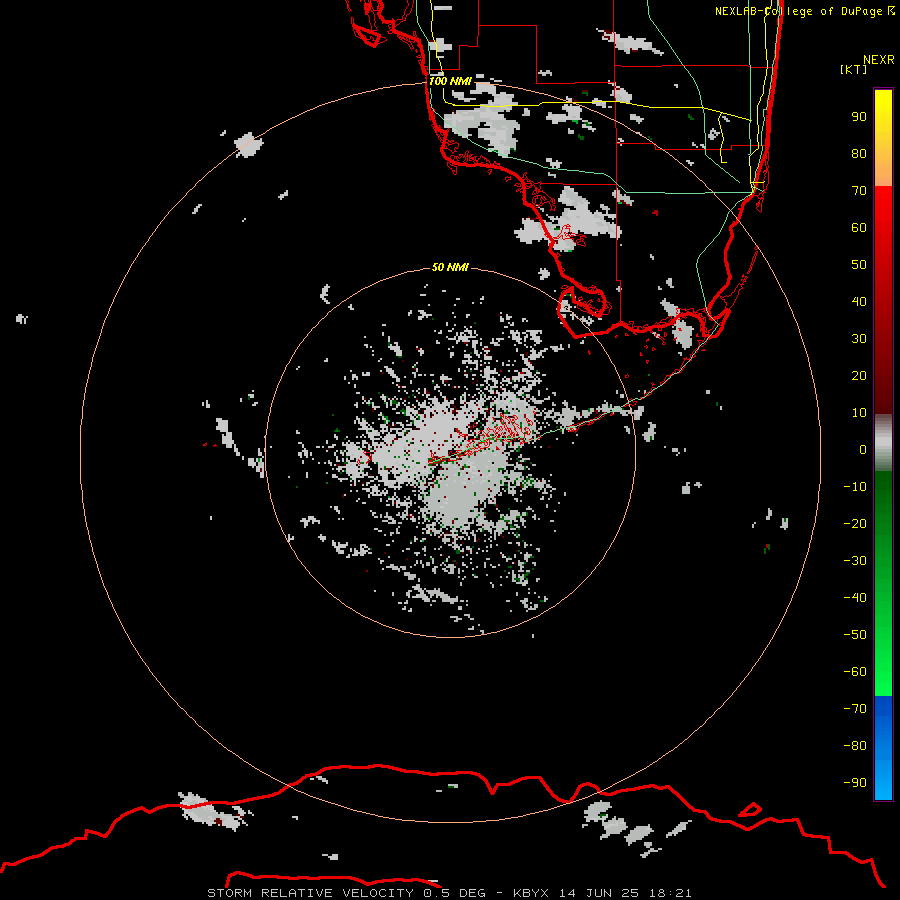Click the STORM RELATIVE VELOCITY product title
This screenshot has height=900, width=900.
tap(310, 893)
